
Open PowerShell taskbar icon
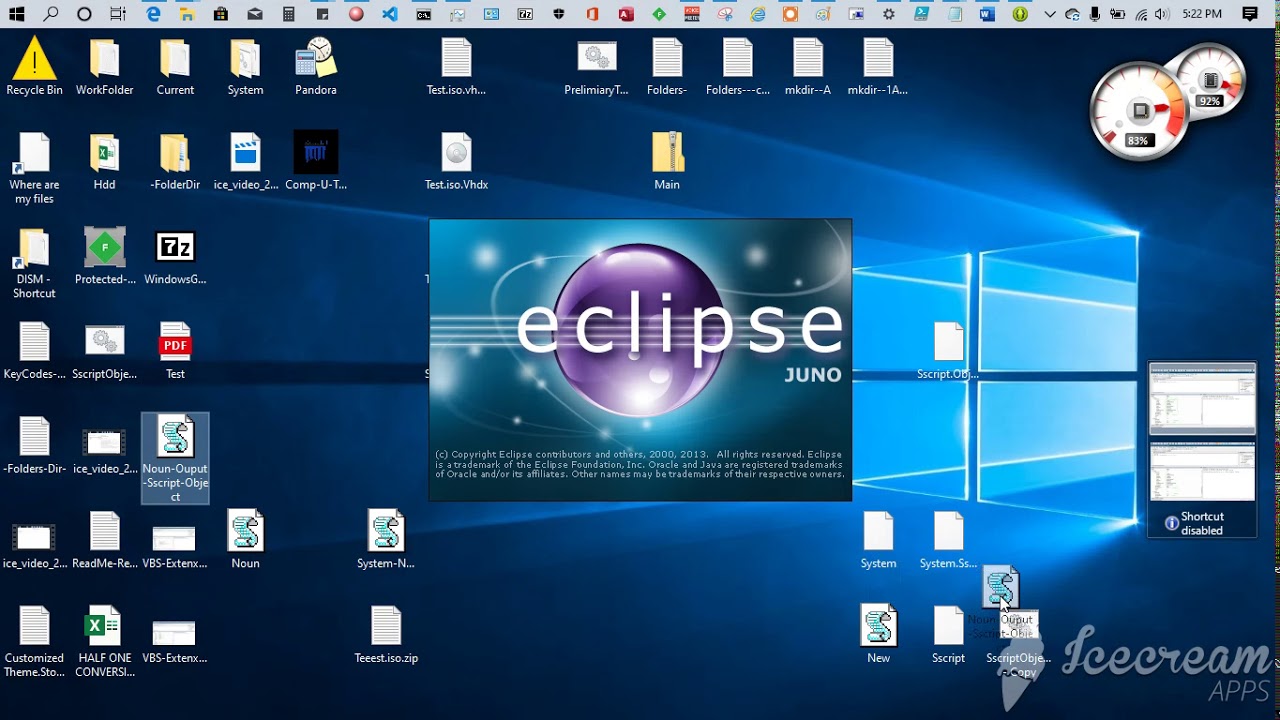pyautogui.click(x=922, y=14)
